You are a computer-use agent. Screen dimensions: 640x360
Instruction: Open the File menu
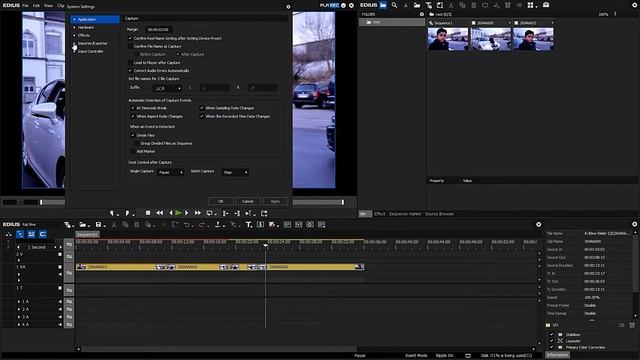[25, 6]
